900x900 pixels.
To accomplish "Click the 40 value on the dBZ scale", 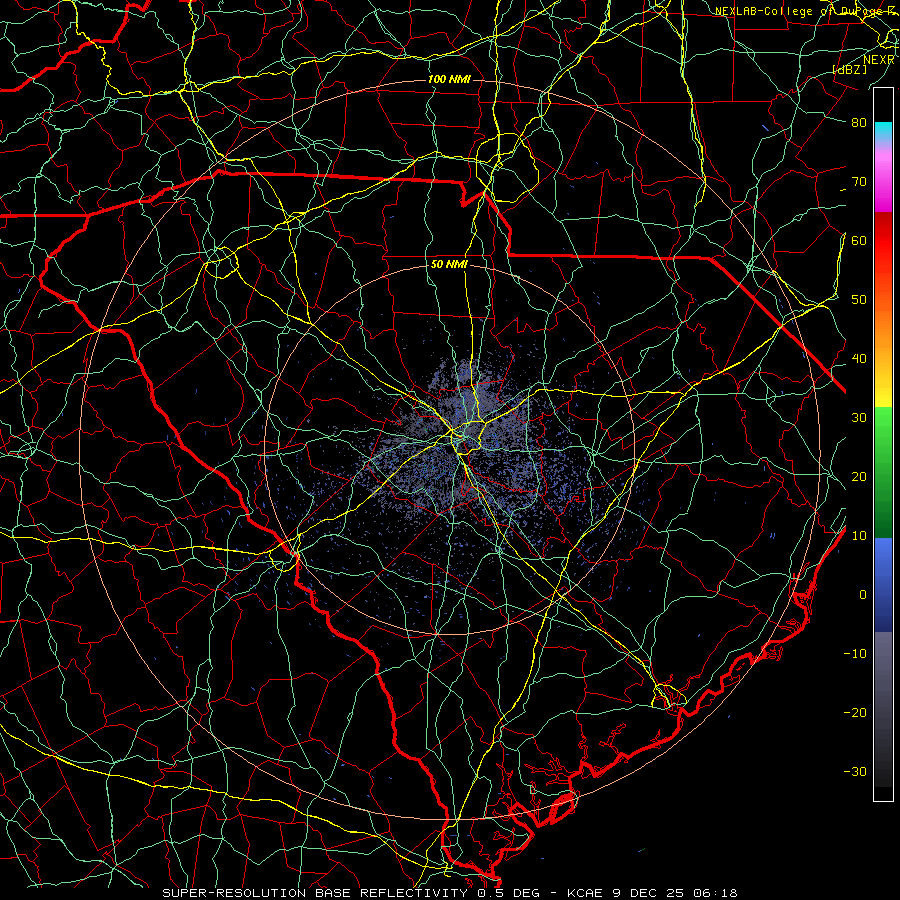I will pyautogui.click(x=859, y=359).
